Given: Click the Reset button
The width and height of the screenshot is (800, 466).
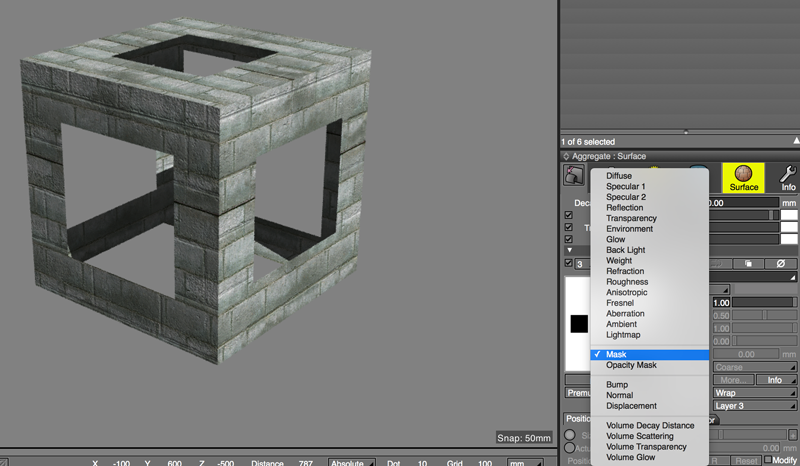Looking at the screenshot, I should (746, 460).
